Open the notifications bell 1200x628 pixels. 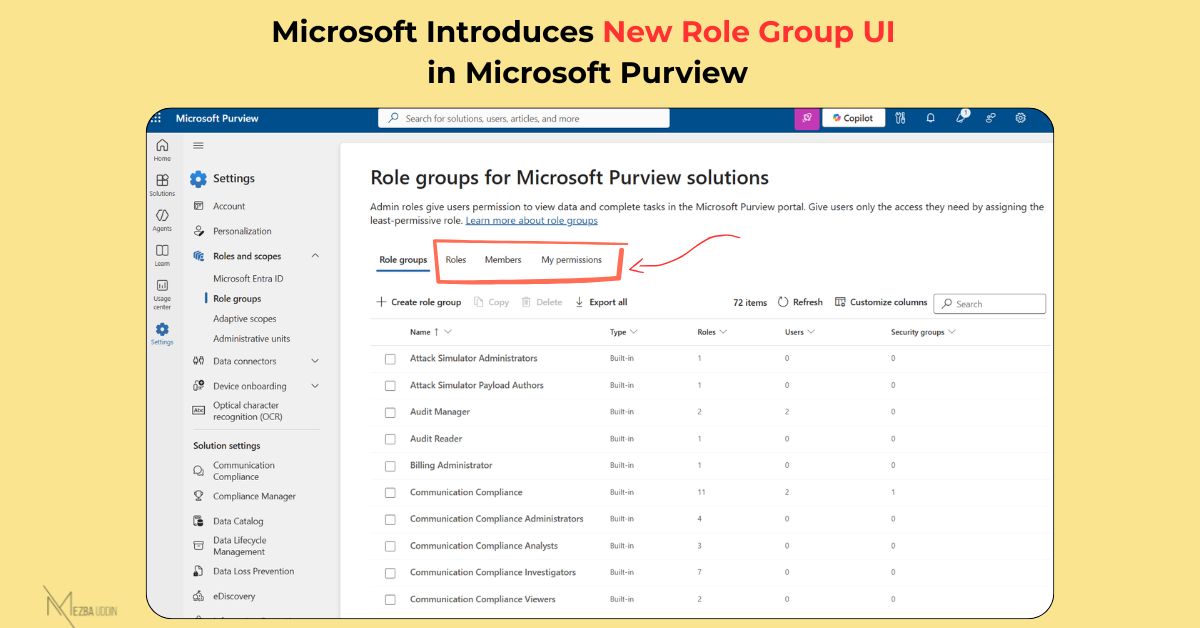[x=930, y=118]
